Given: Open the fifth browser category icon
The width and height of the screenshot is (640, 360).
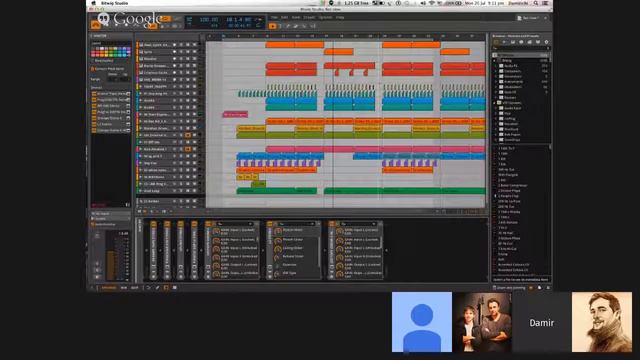Looking at the screenshot, I should [x=530, y=42].
